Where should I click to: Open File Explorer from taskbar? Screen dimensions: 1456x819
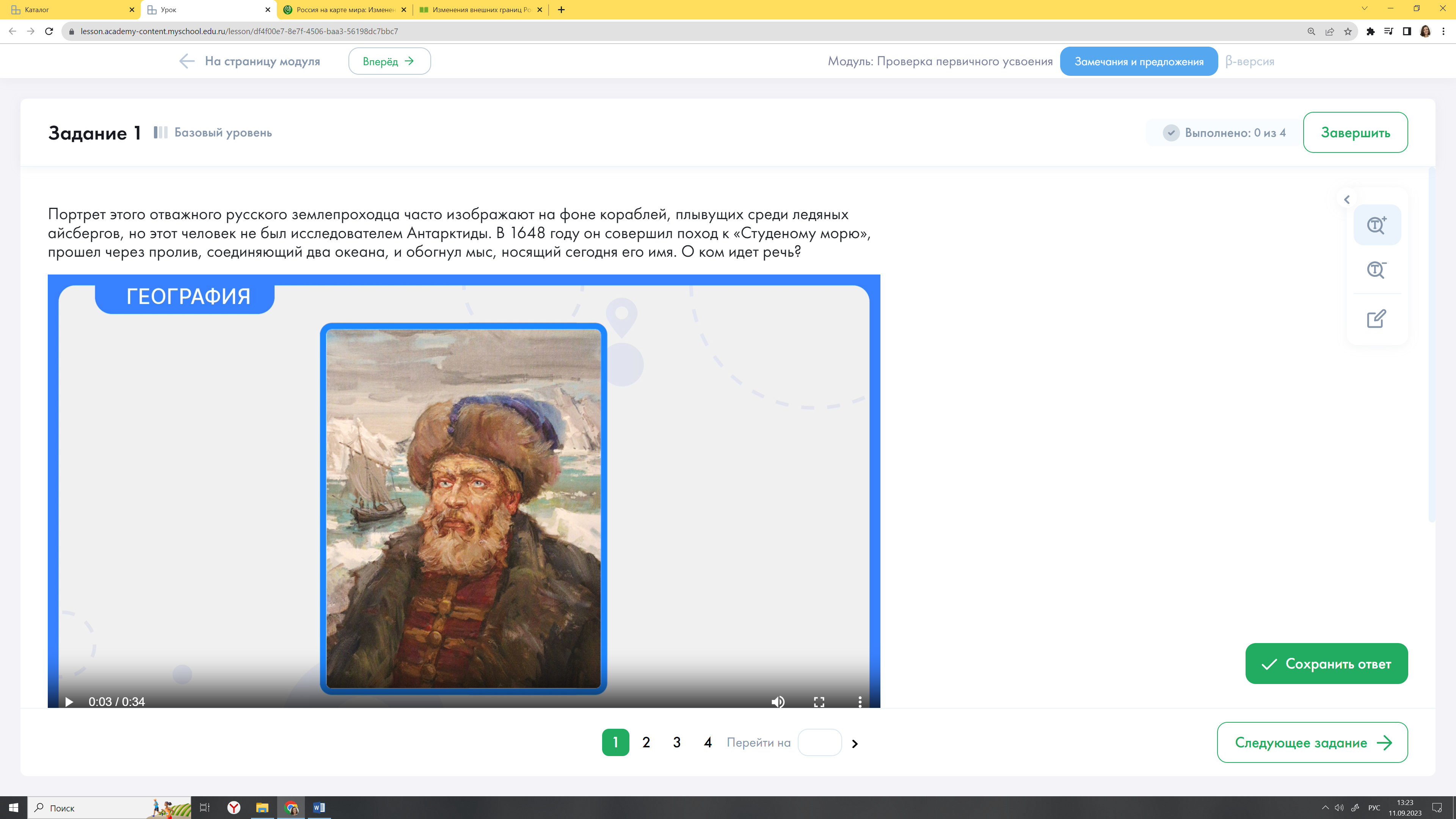coord(262,808)
